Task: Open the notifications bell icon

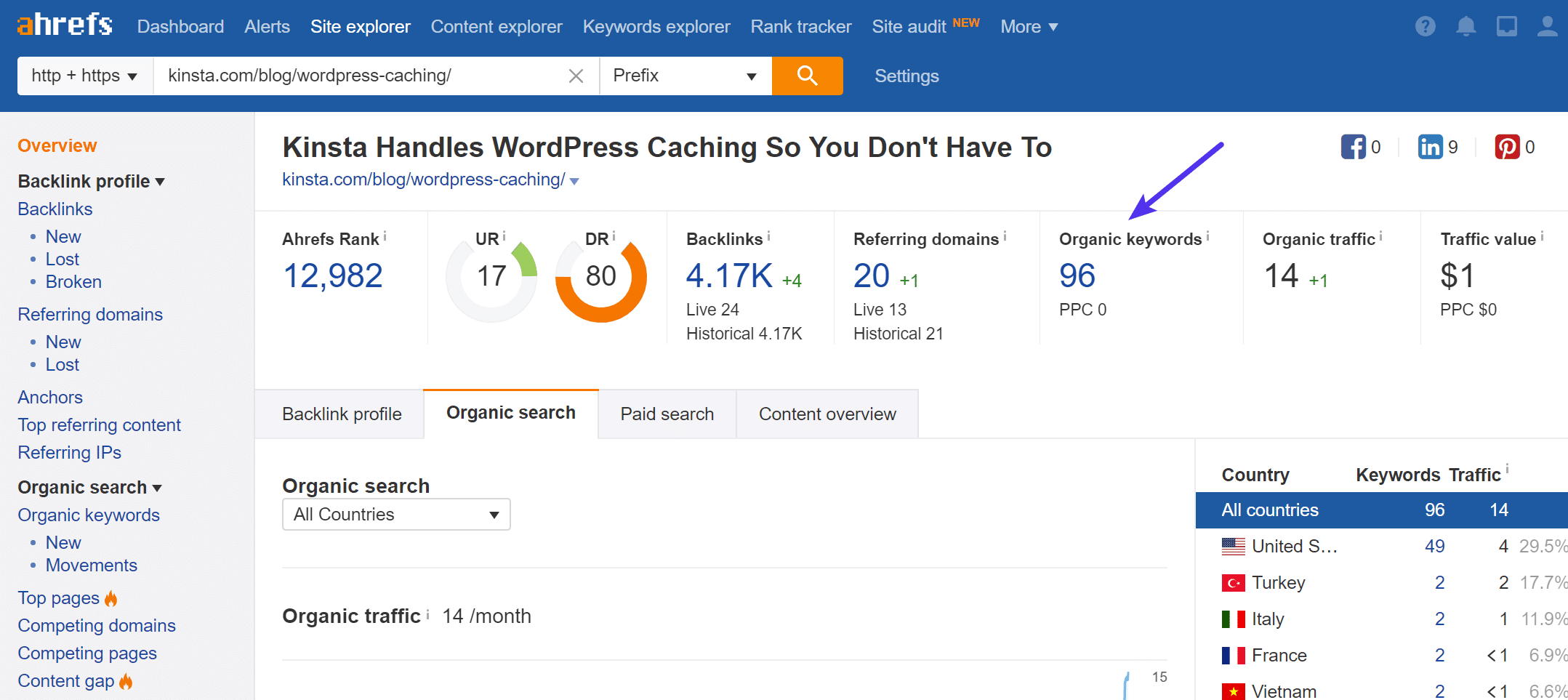Action: (x=1466, y=26)
